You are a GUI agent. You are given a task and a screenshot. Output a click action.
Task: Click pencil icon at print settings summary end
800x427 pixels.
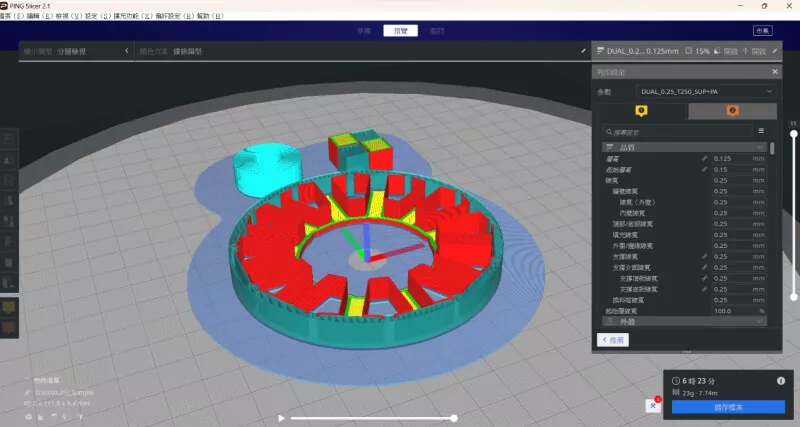pyautogui.click(x=774, y=51)
